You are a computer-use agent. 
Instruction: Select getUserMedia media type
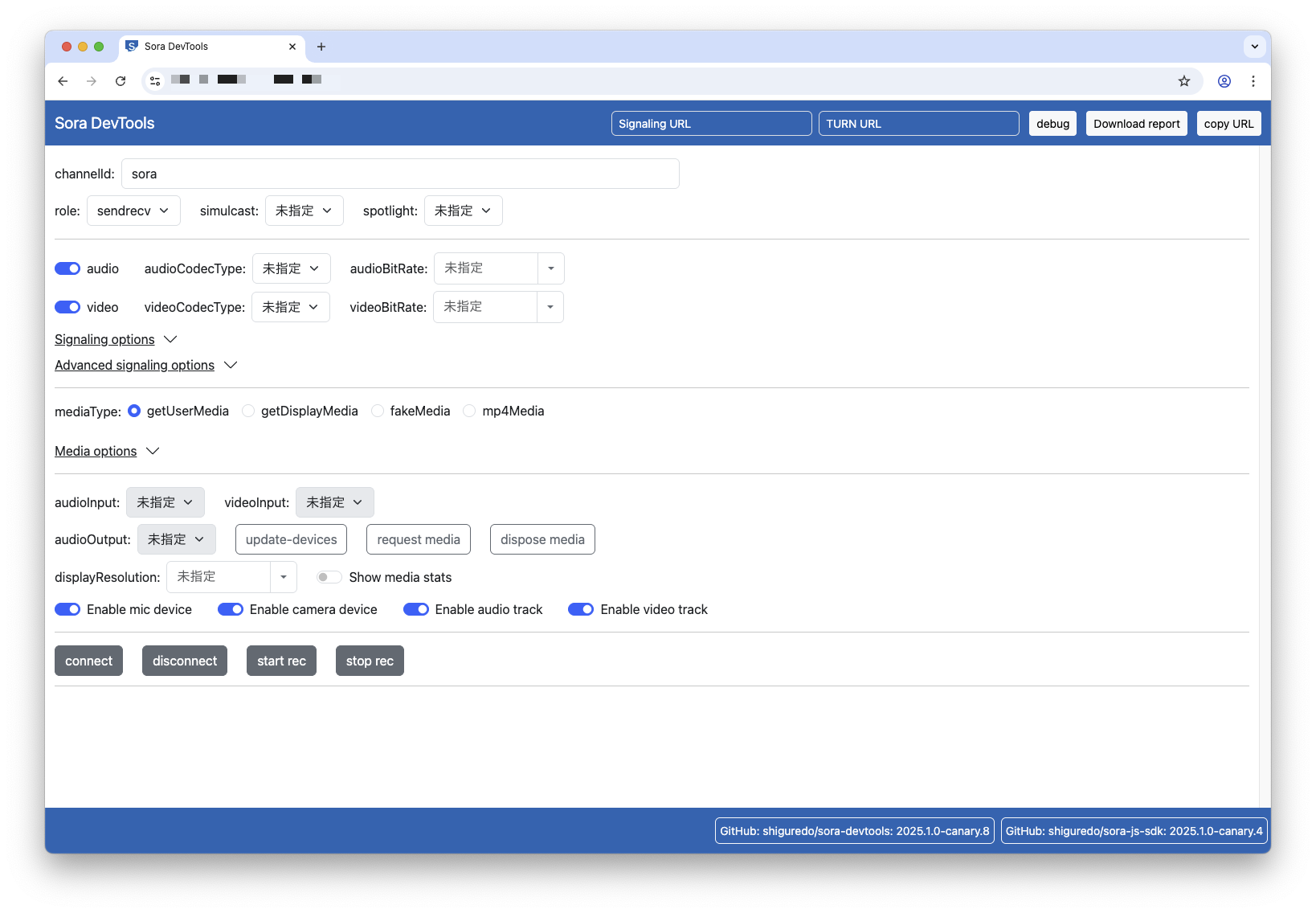click(134, 411)
